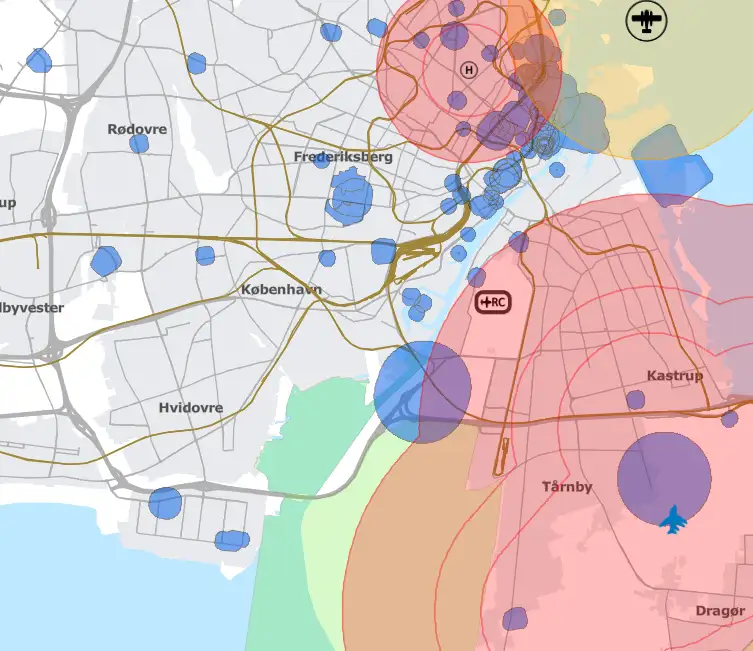Screen dimensions: 753x651
Task: Click the large blue circle zone west of Tårnby
Action: click(422, 392)
